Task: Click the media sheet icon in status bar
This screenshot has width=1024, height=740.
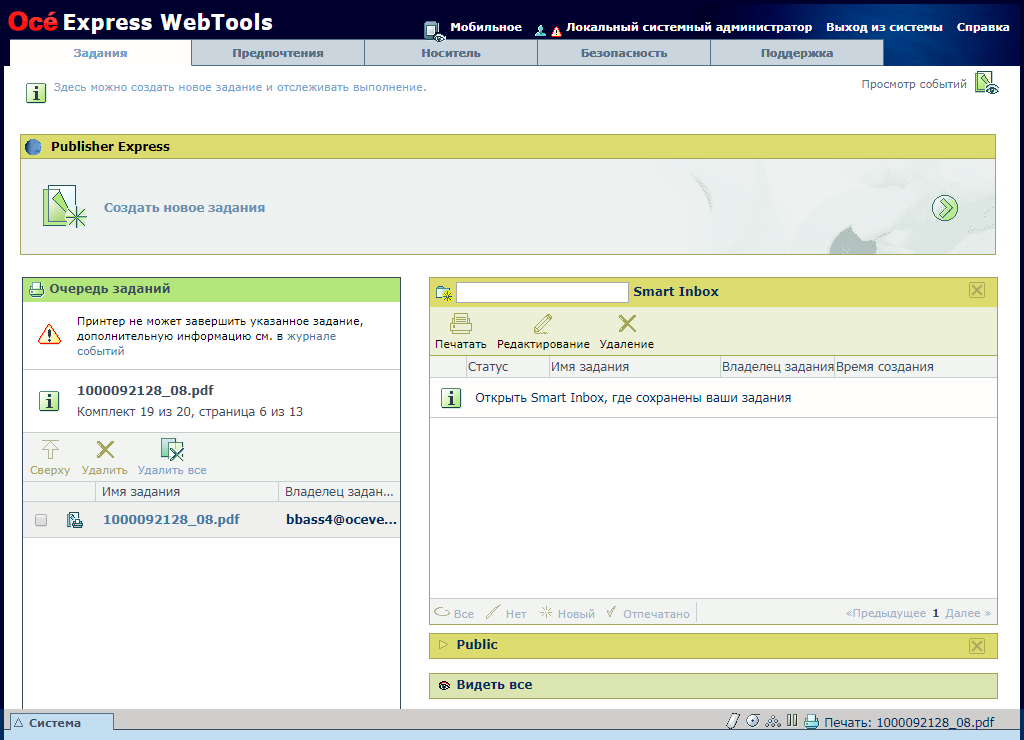Action: point(733,721)
